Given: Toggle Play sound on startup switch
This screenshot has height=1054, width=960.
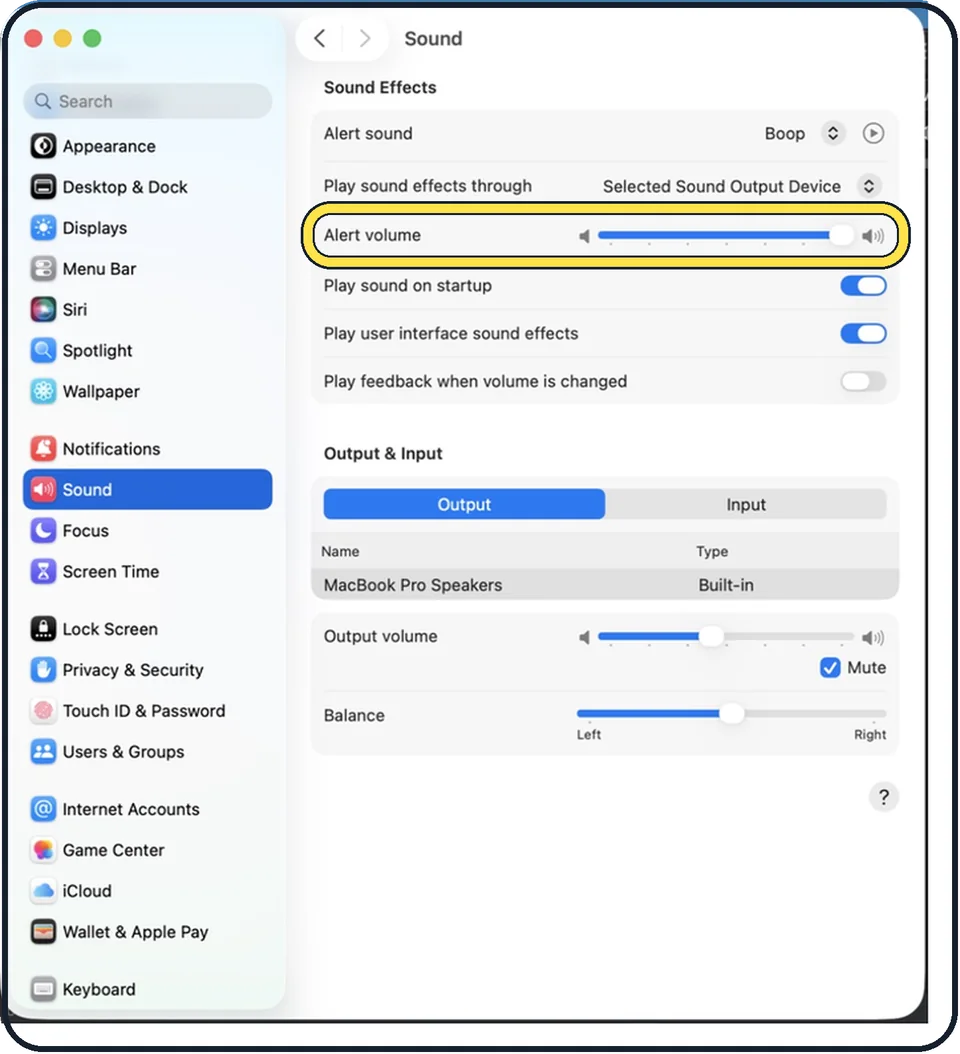Looking at the screenshot, I should click(x=863, y=286).
